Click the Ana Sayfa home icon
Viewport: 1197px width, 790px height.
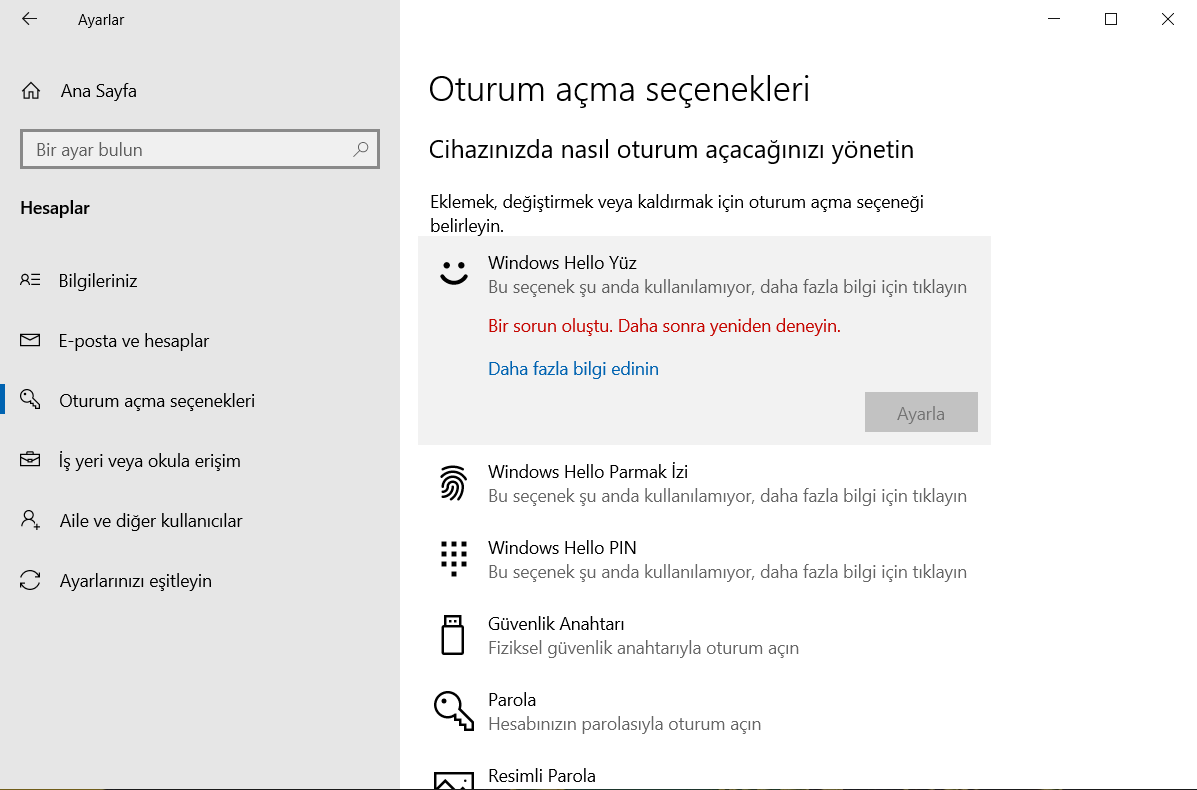pos(31,91)
